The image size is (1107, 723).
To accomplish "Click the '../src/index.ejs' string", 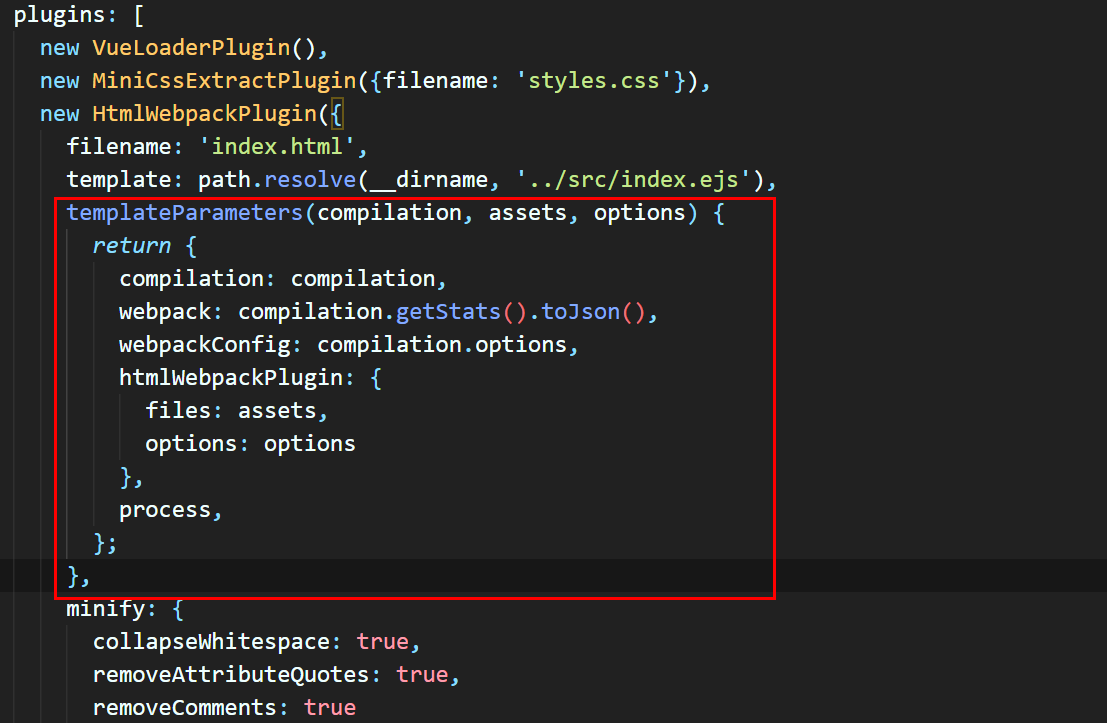I will pyautogui.click(x=633, y=180).
